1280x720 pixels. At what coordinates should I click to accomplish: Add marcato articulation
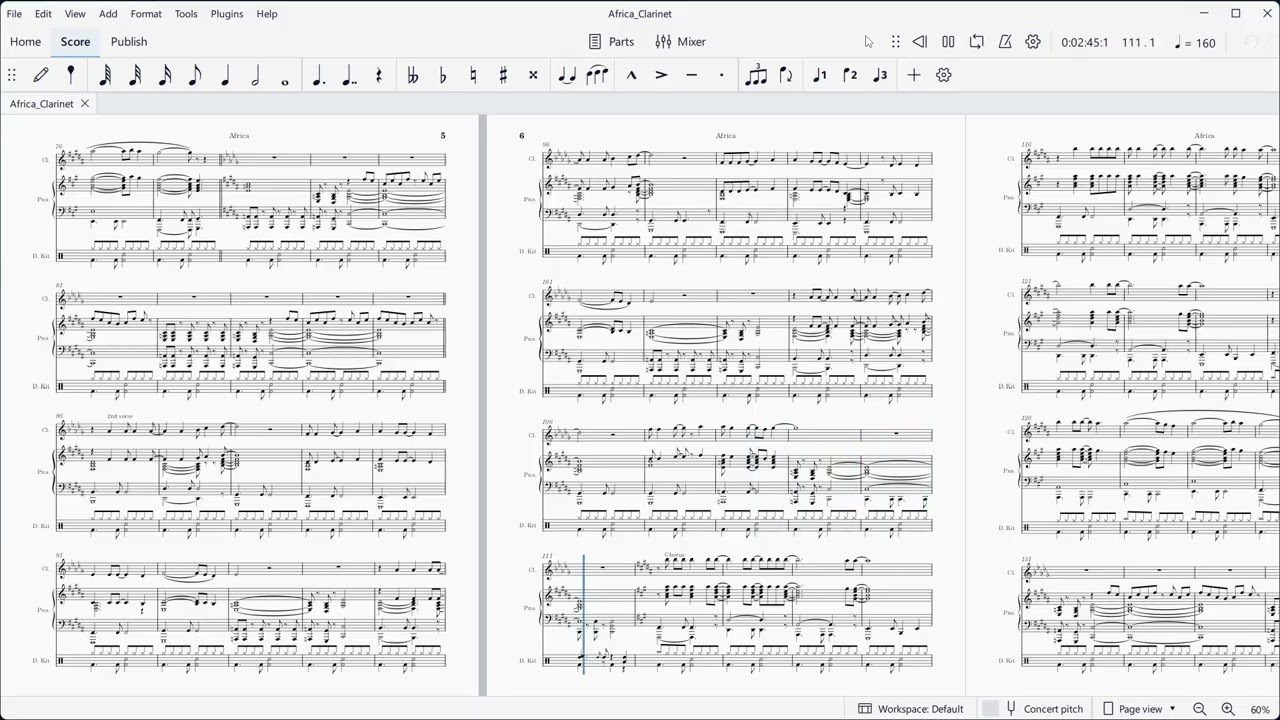pyautogui.click(x=631, y=75)
